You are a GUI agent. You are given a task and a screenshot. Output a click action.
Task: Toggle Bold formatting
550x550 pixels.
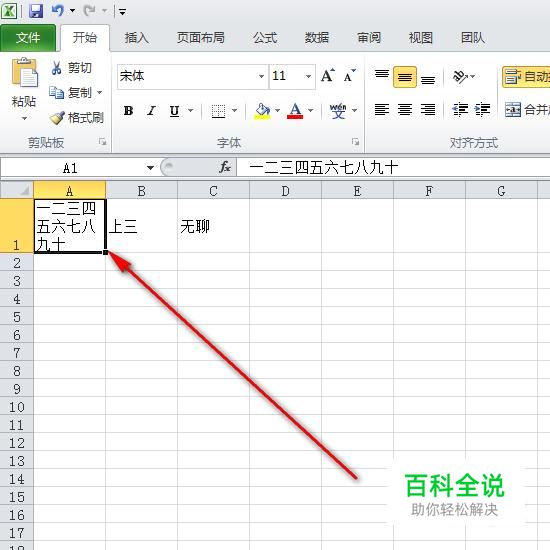tap(129, 111)
